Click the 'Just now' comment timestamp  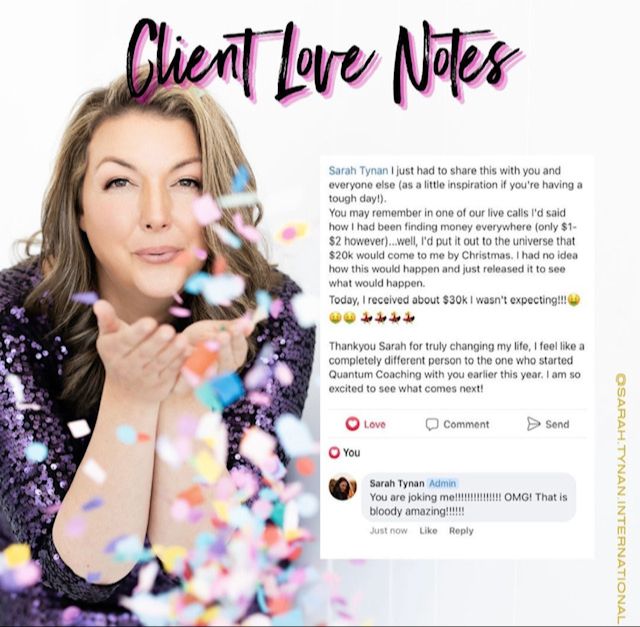388,531
